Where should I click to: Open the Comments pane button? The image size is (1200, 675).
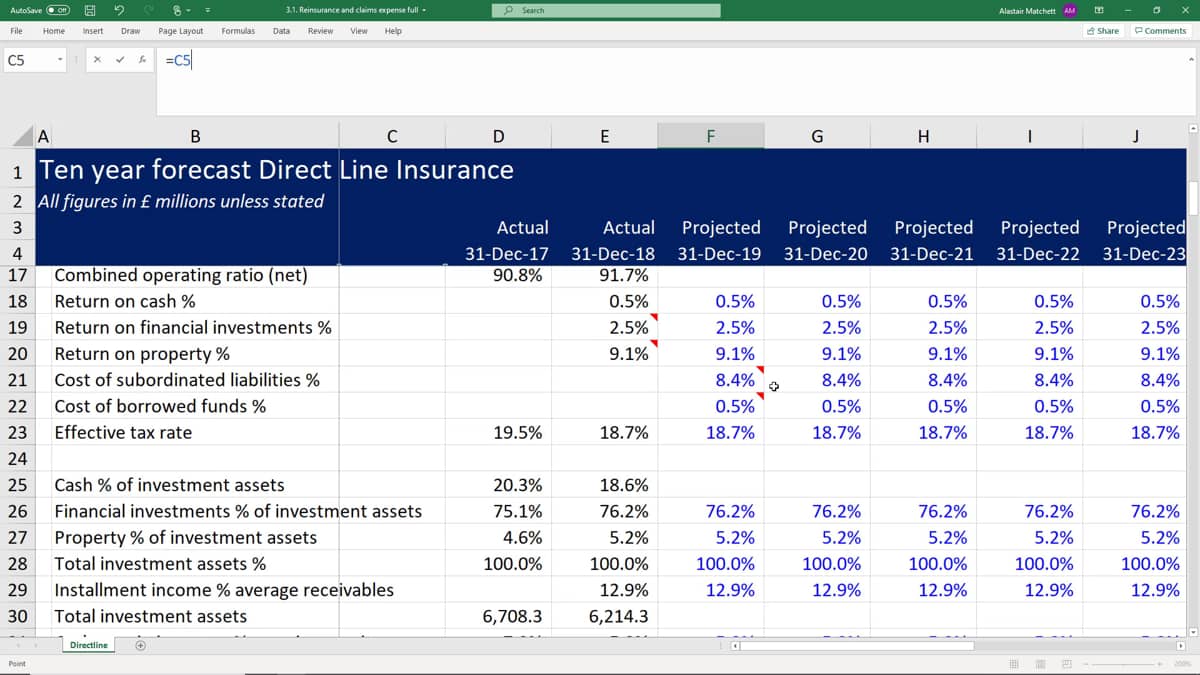pos(1160,31)
